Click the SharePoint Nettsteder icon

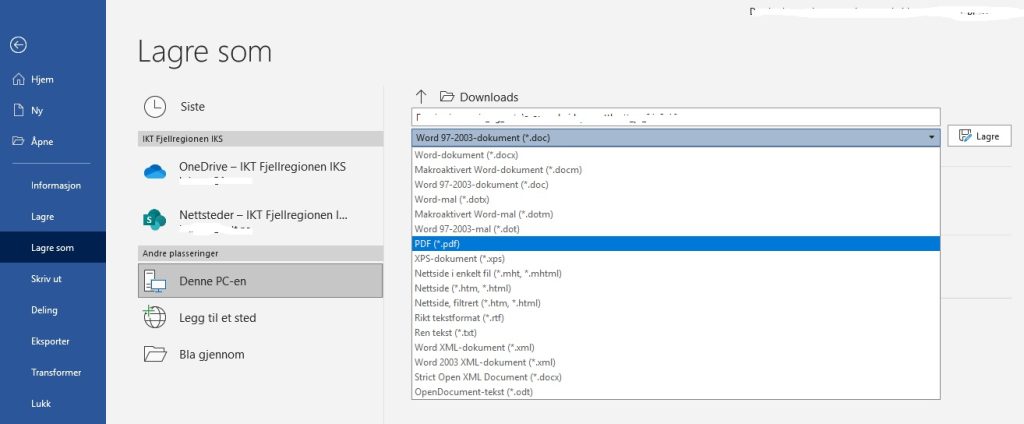(155, 220)
